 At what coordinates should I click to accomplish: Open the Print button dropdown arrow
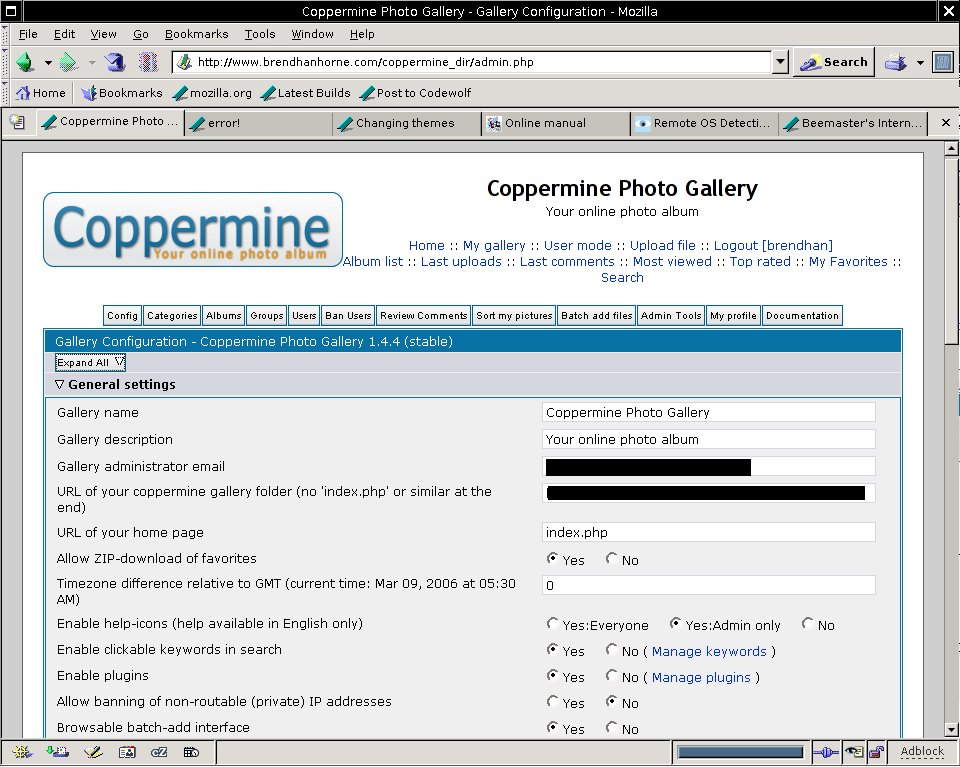pyautogui.click(x=920, y=62)
